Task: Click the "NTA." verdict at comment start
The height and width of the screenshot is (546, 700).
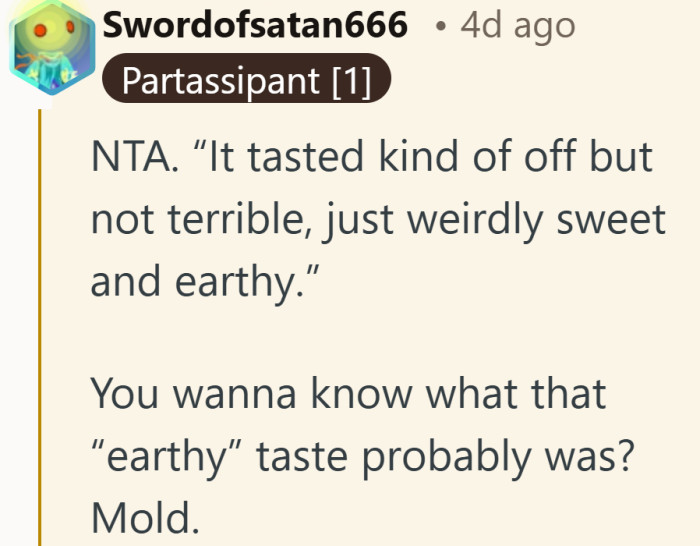Action: [x=135, y=156]
